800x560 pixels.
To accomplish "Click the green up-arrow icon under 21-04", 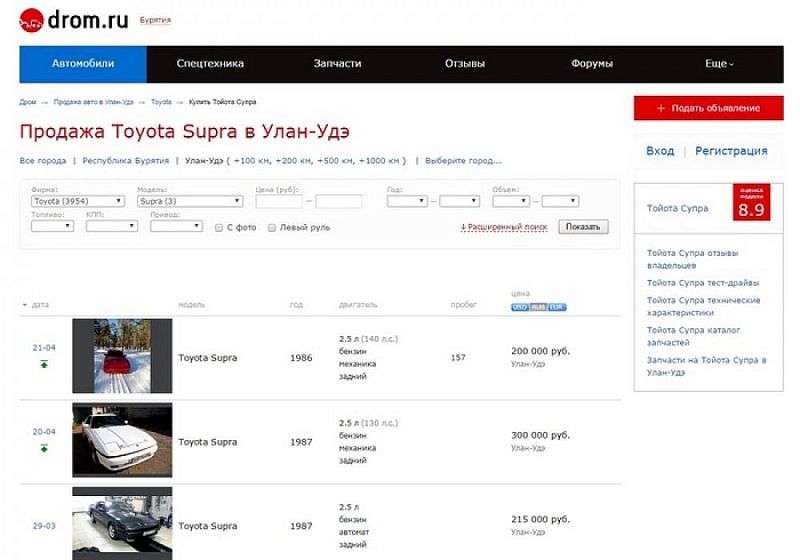I will click(x=44, y=364).
